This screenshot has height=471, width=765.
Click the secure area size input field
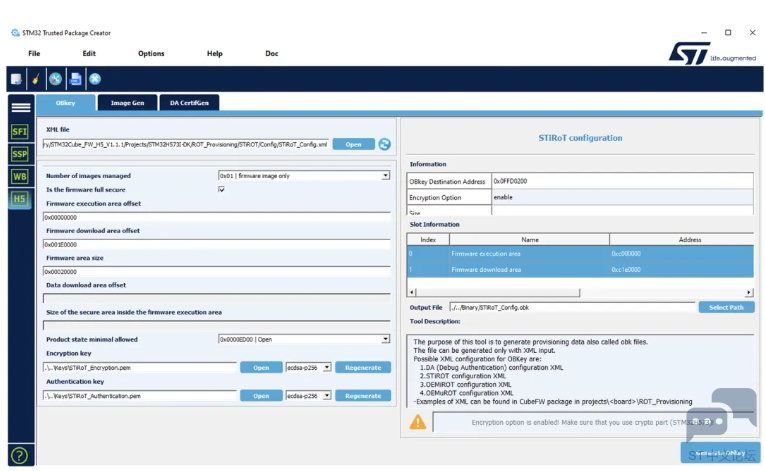217,326
